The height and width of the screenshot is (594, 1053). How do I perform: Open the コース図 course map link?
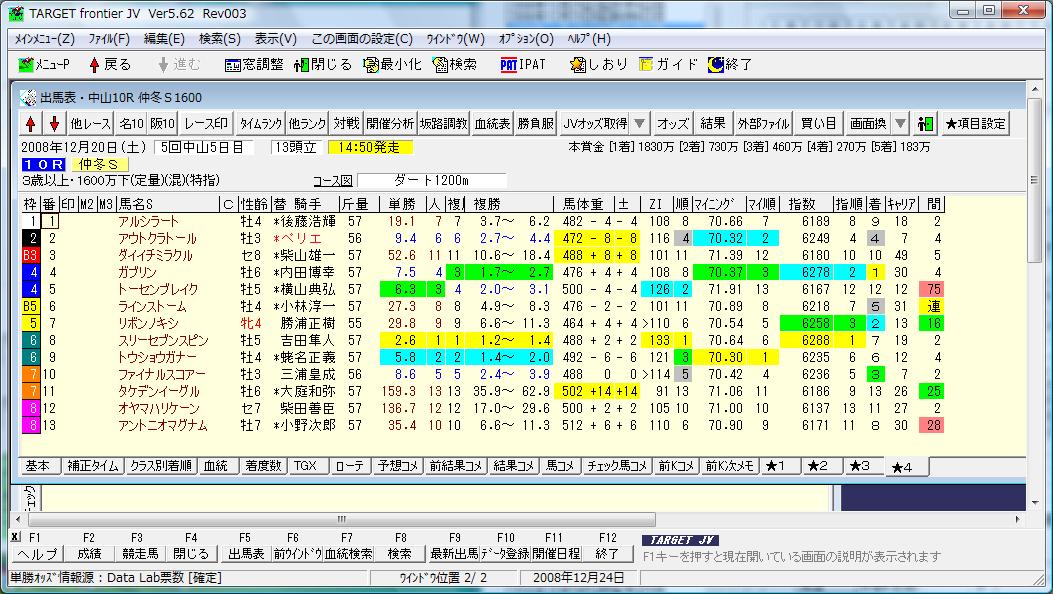tap(332, 181)
